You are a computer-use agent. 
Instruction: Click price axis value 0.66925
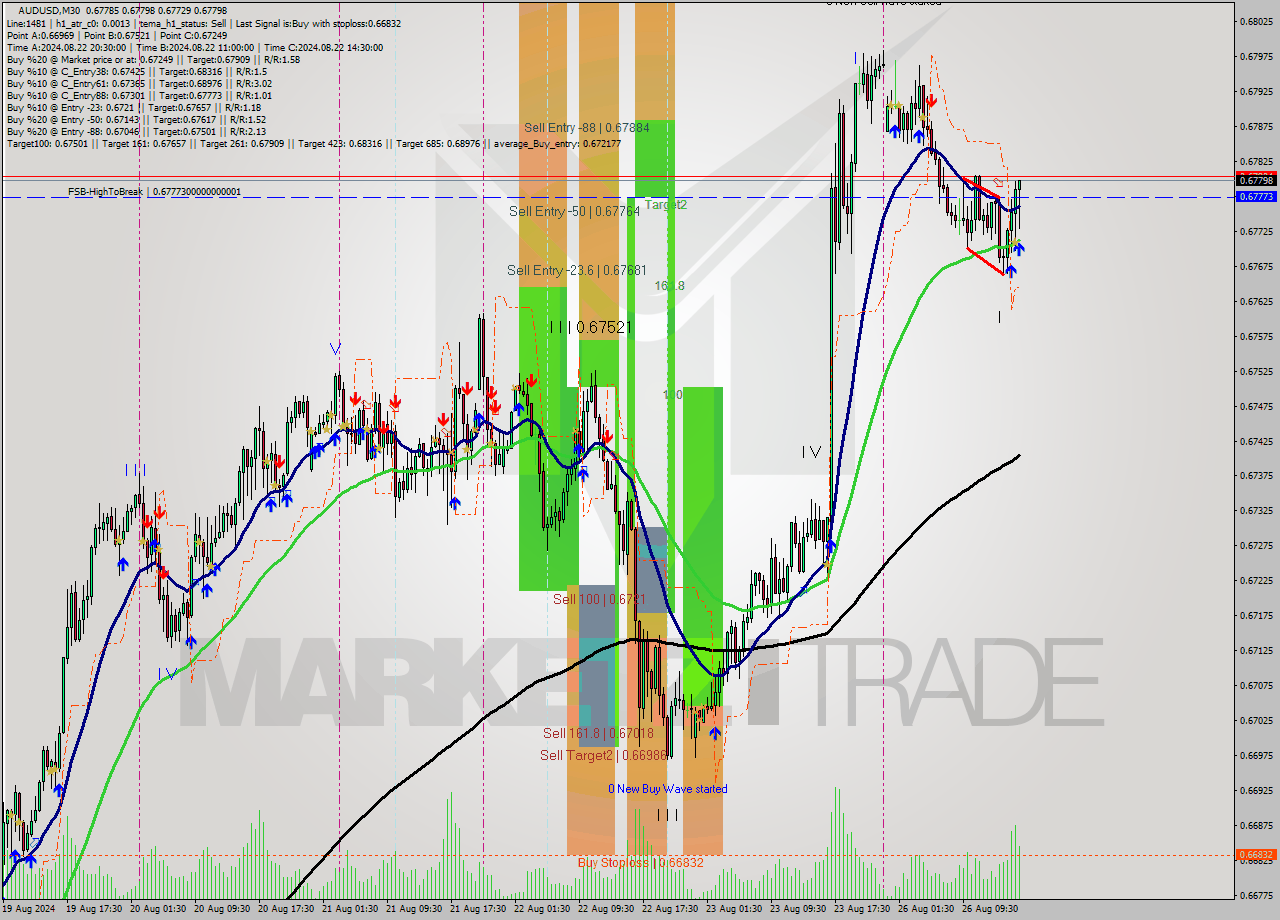click(1256, 790)
